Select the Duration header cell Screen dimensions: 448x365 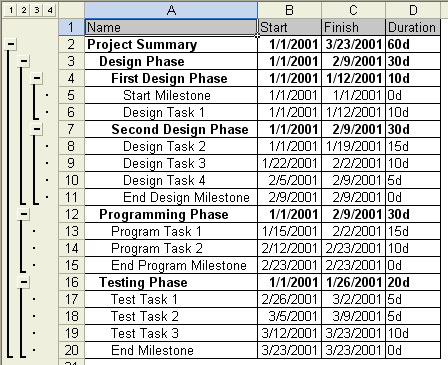pyautogui.click(x=413, y=27)
